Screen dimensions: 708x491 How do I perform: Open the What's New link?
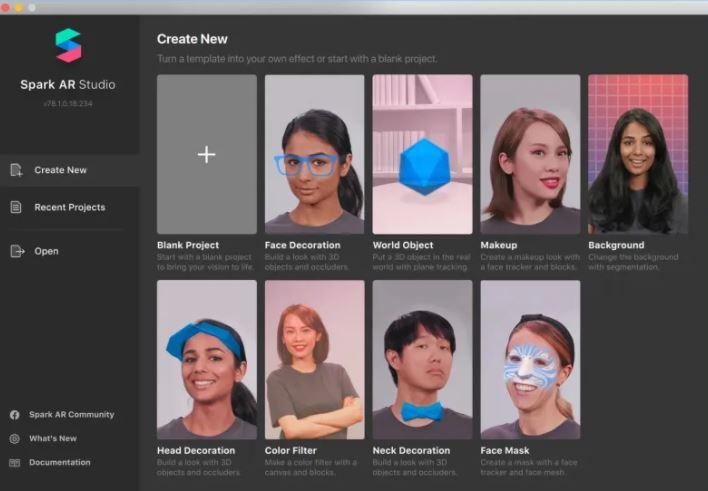coord(53,438)
